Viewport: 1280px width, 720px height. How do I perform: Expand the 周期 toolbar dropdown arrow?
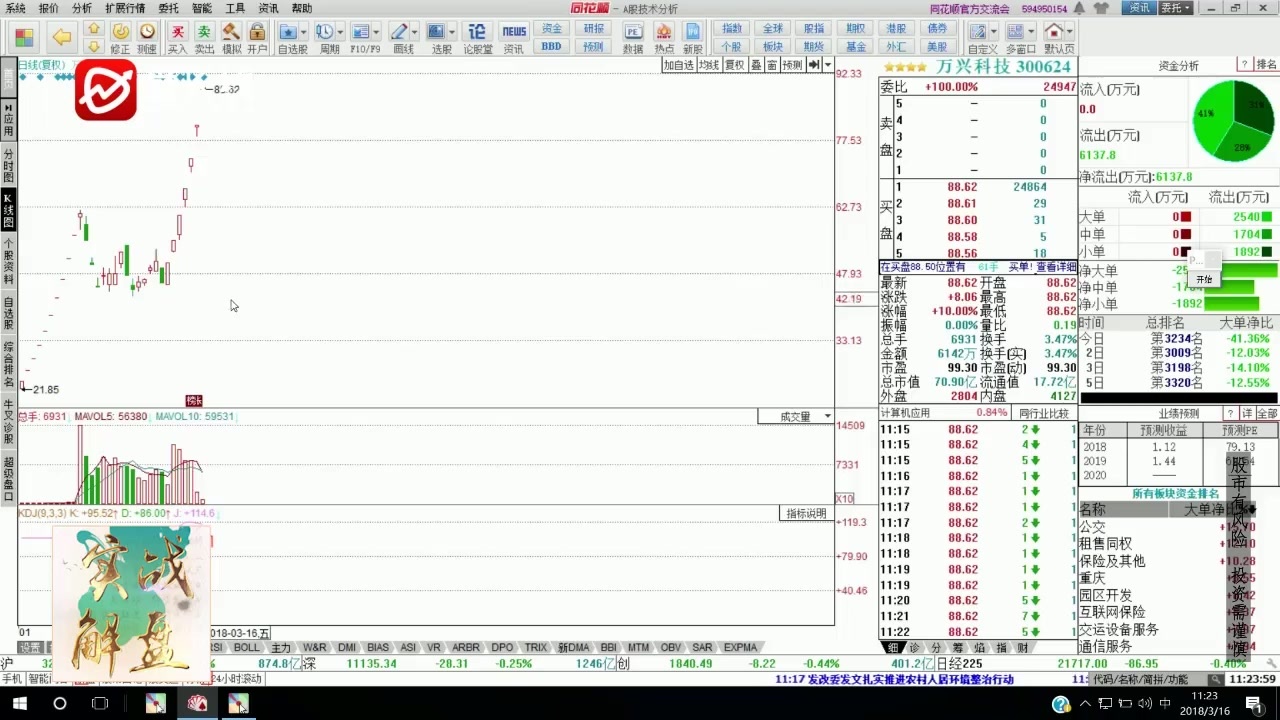(x=341, y=32)
